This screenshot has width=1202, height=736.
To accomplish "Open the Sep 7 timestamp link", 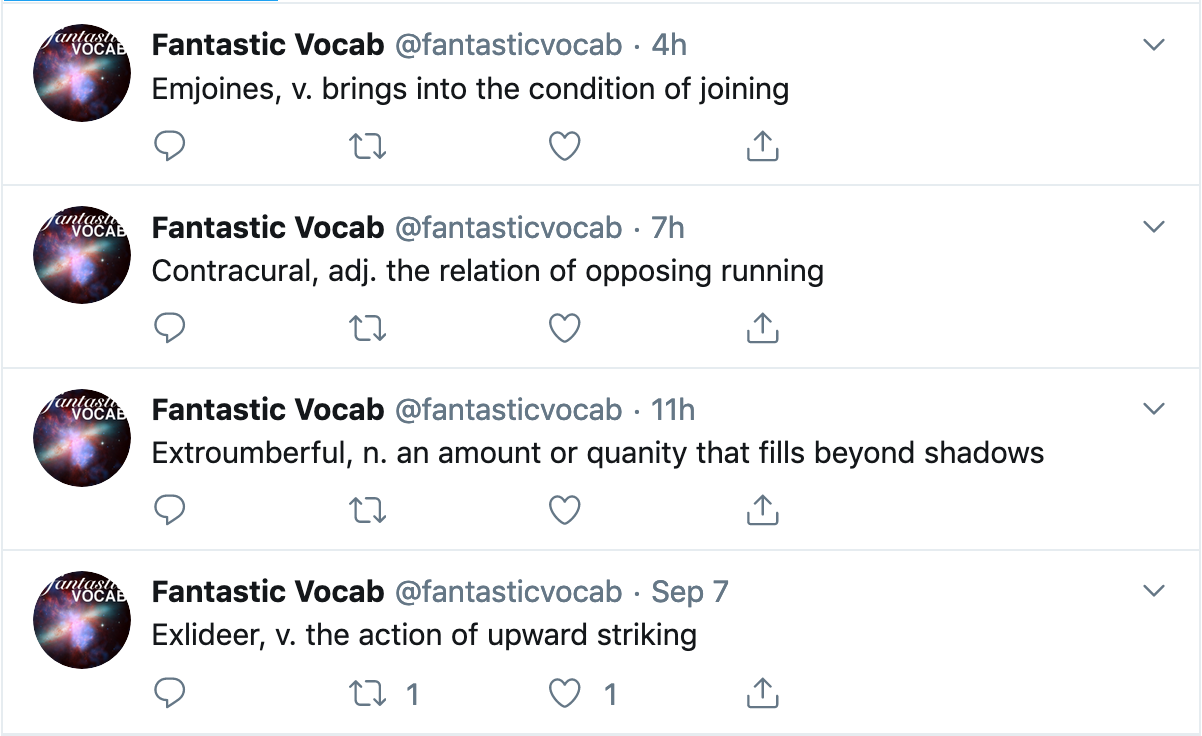I will pyautogui.click(x=690, y=592).
